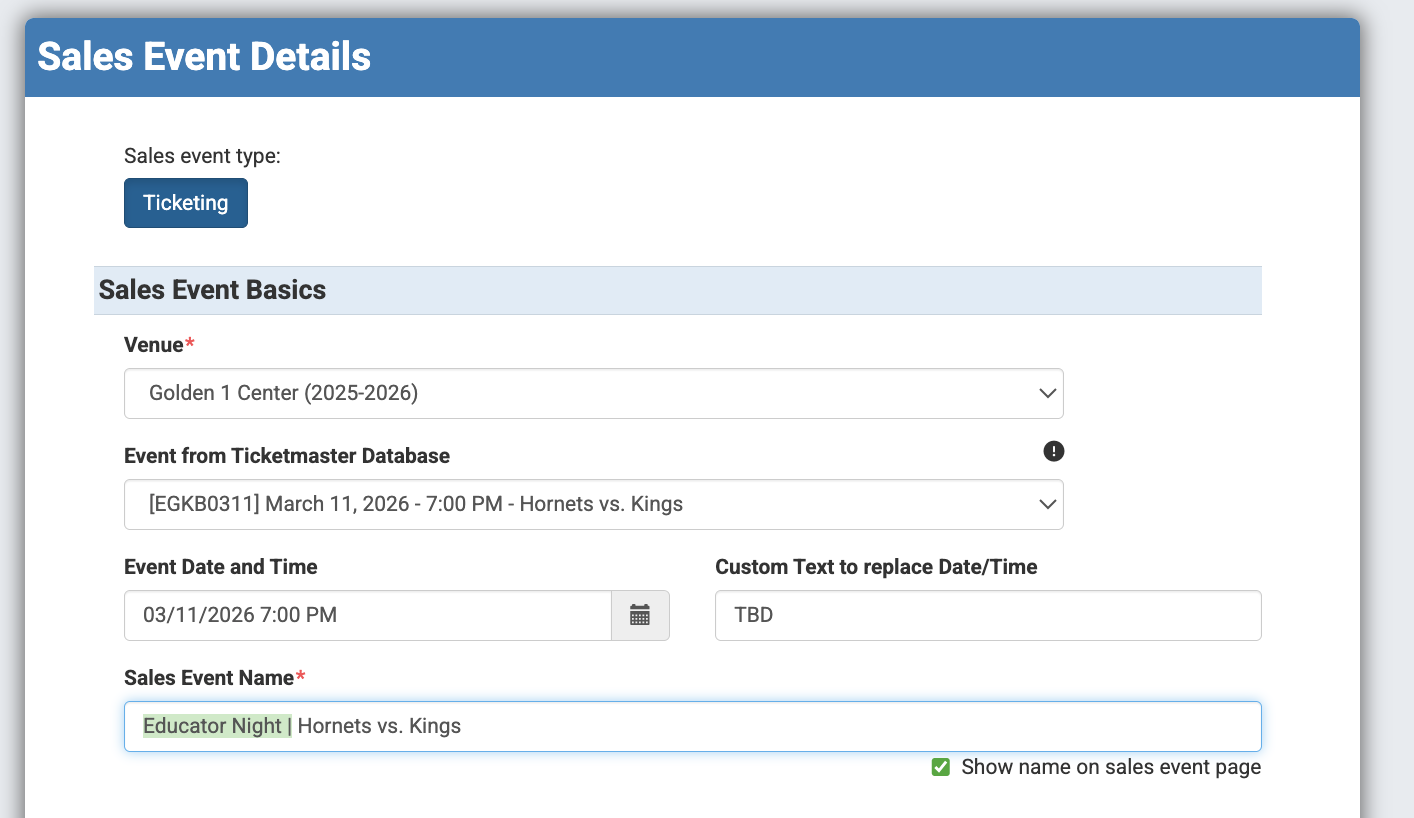1414x818 pixels.
Task: Uncheck the Show name on sales event page checkbox
Action: pyautogui.click(x=940, y=767)
